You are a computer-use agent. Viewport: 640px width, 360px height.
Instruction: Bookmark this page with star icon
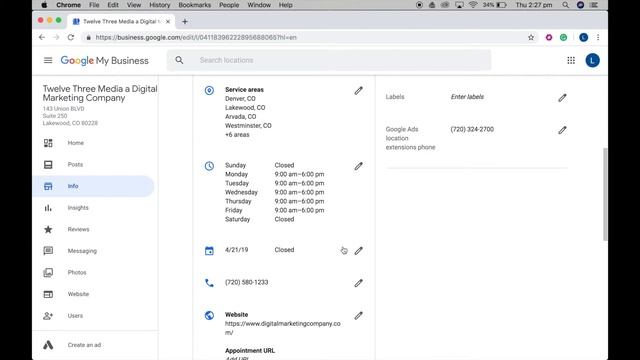point(531,38)
